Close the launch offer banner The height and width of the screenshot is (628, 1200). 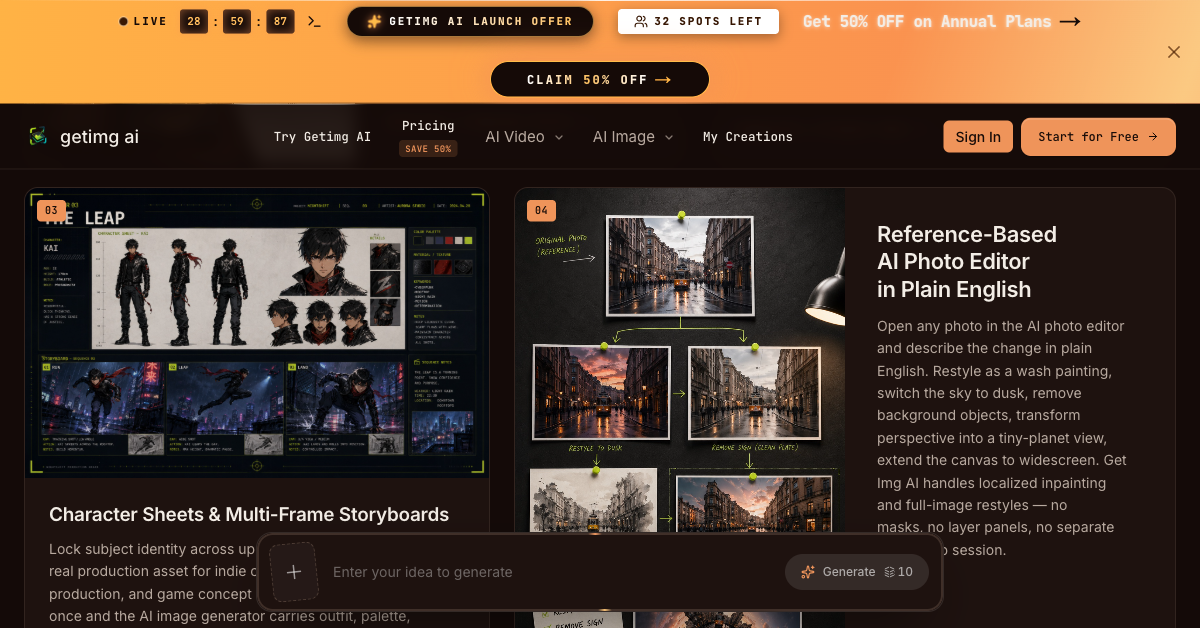point(1174,52)
